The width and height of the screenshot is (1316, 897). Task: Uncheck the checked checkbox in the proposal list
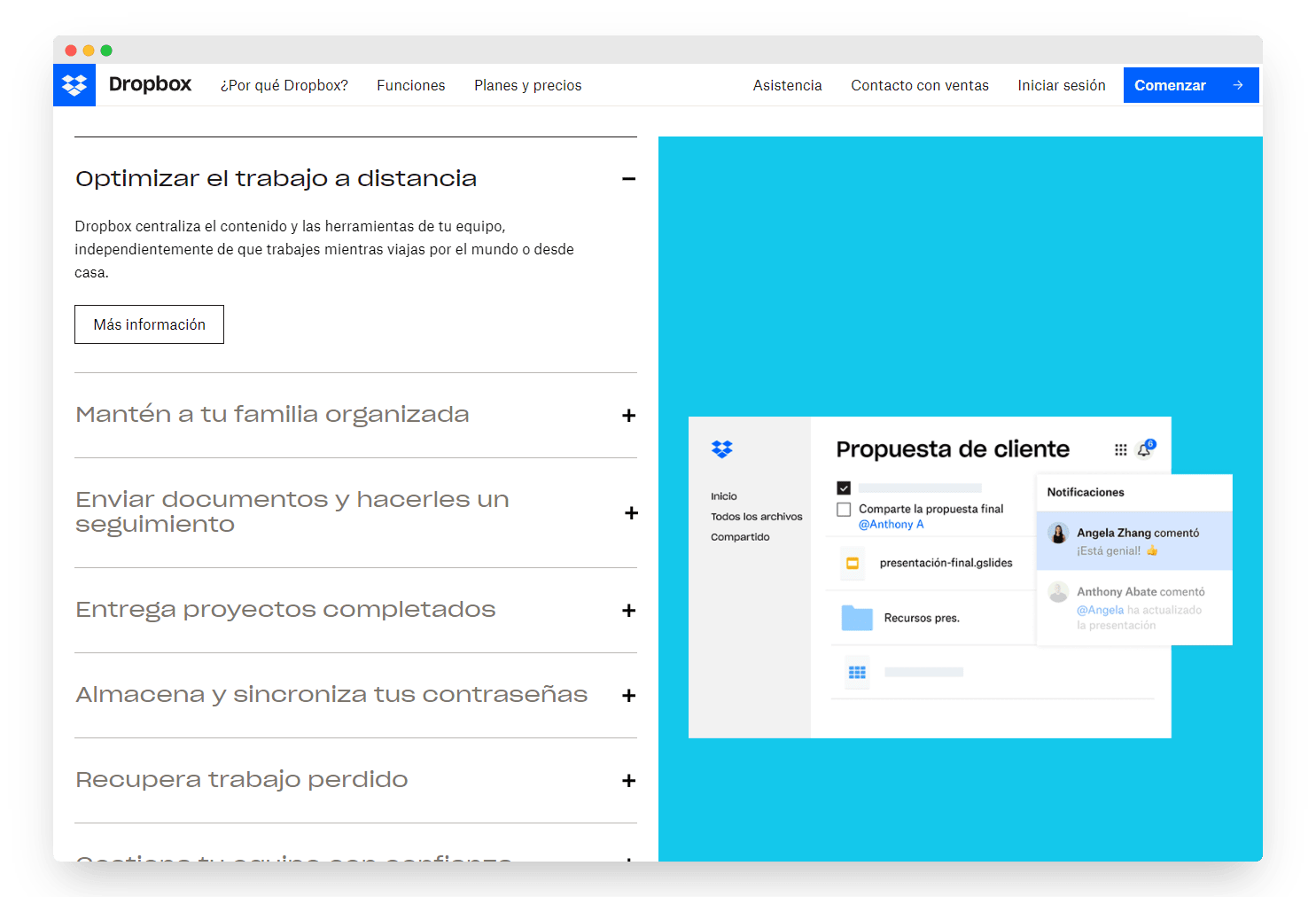click(x=844, y=488)
